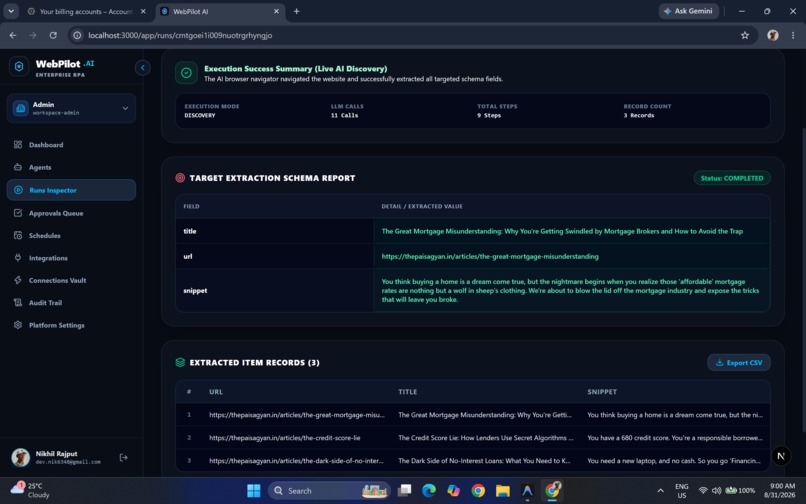This screenshot has width=806, height=504.
Task: Show hidden tray icons with the up chevron
Action: point(660,491)
